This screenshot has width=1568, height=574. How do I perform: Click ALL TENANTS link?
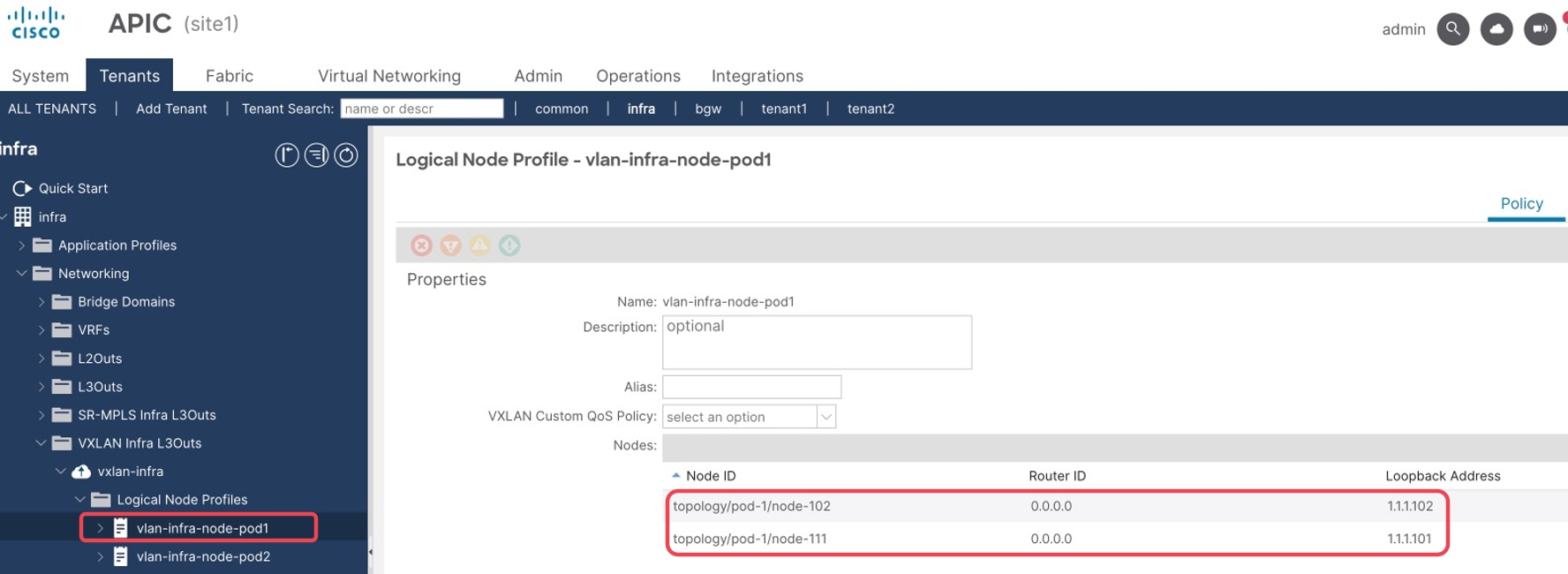pyautogui.click(x=52, y=109)
